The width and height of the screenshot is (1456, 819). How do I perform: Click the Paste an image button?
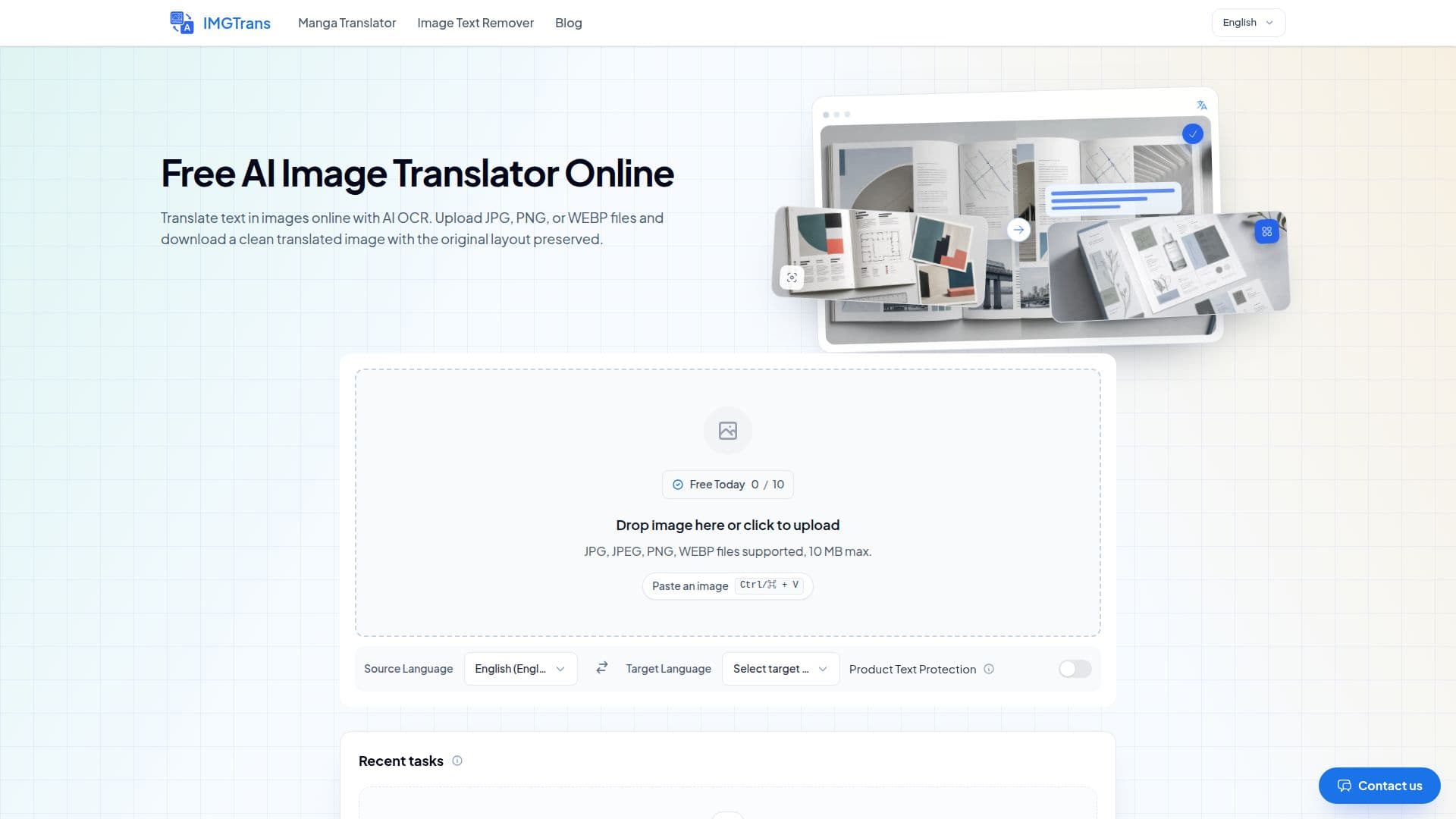[x=728, y=585]
